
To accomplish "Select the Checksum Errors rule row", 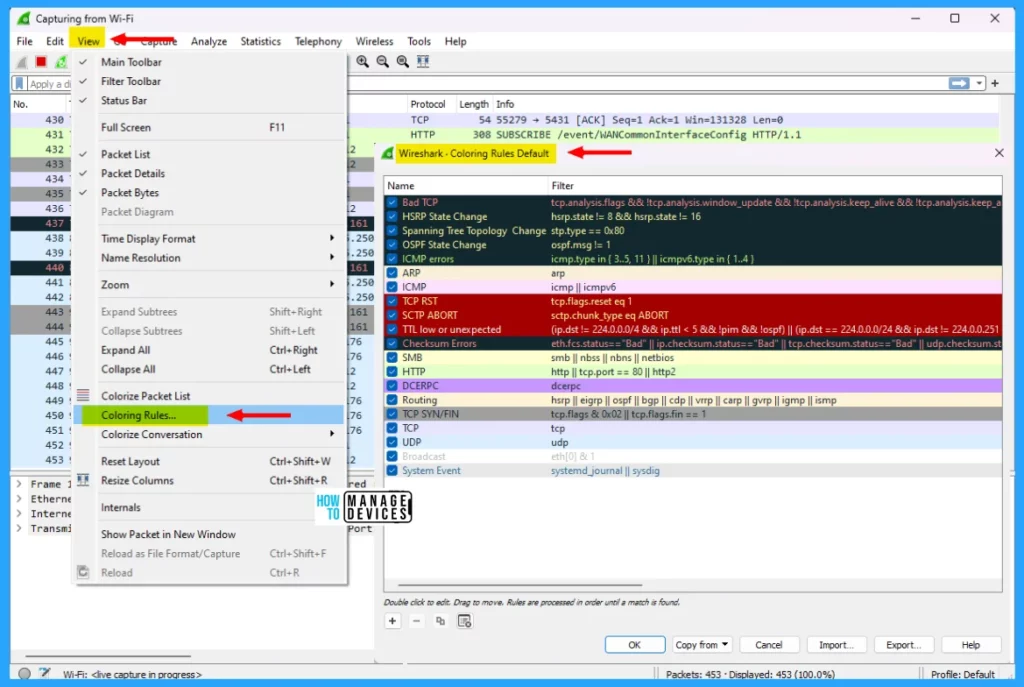I will [693, 344].
